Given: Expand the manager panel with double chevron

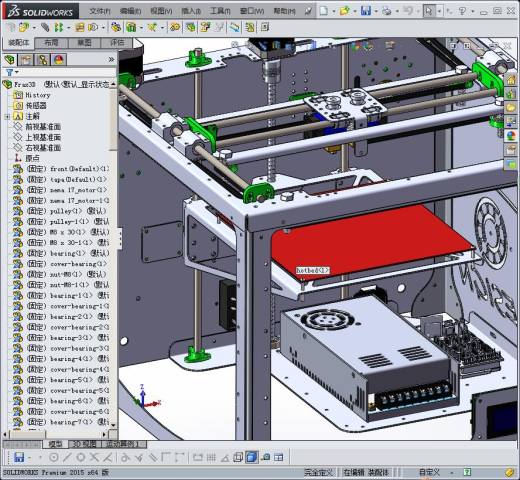Looking at the screenshot, I should (111, 60).
